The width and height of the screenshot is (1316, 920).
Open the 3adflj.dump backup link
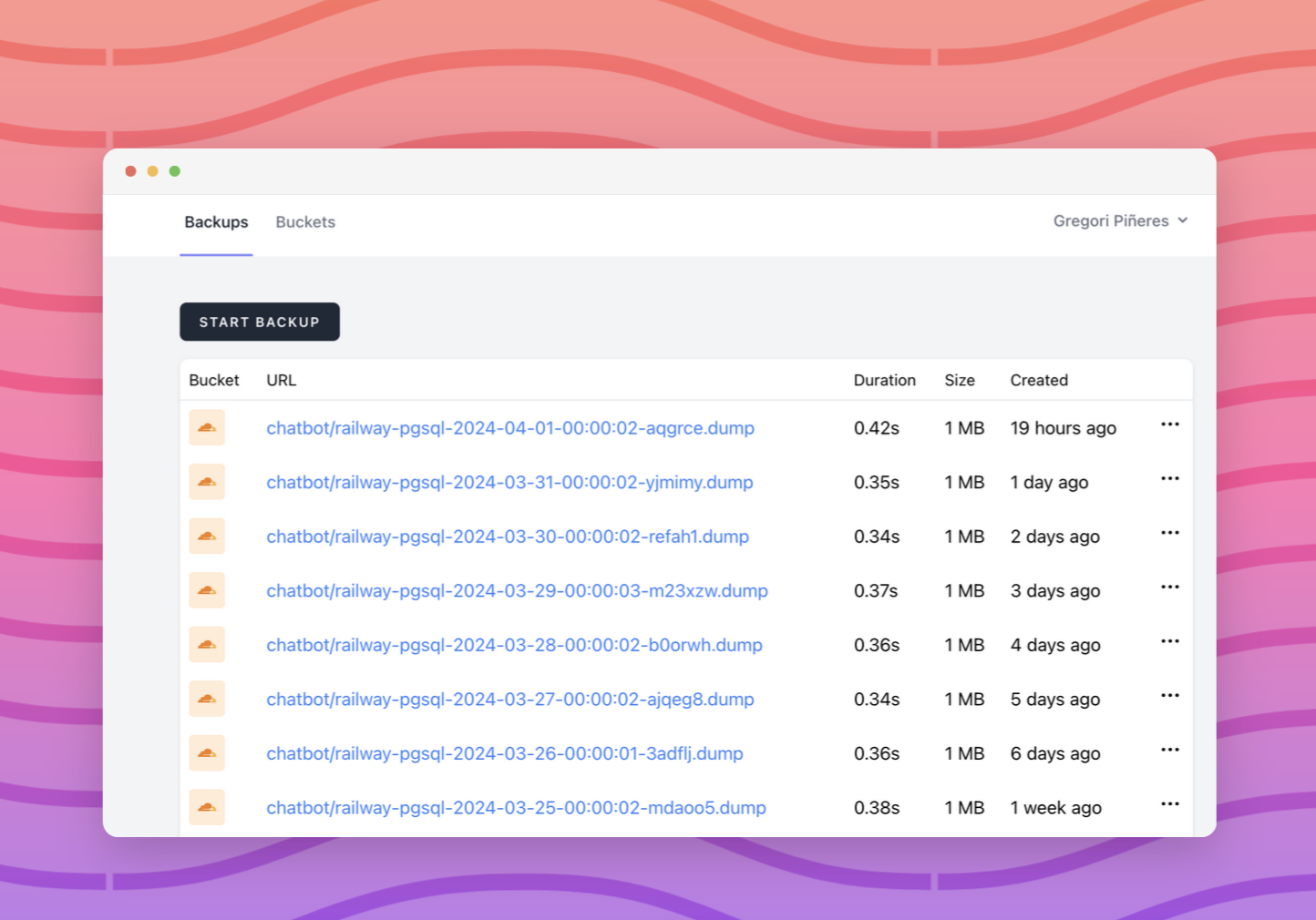pos(505,753)
